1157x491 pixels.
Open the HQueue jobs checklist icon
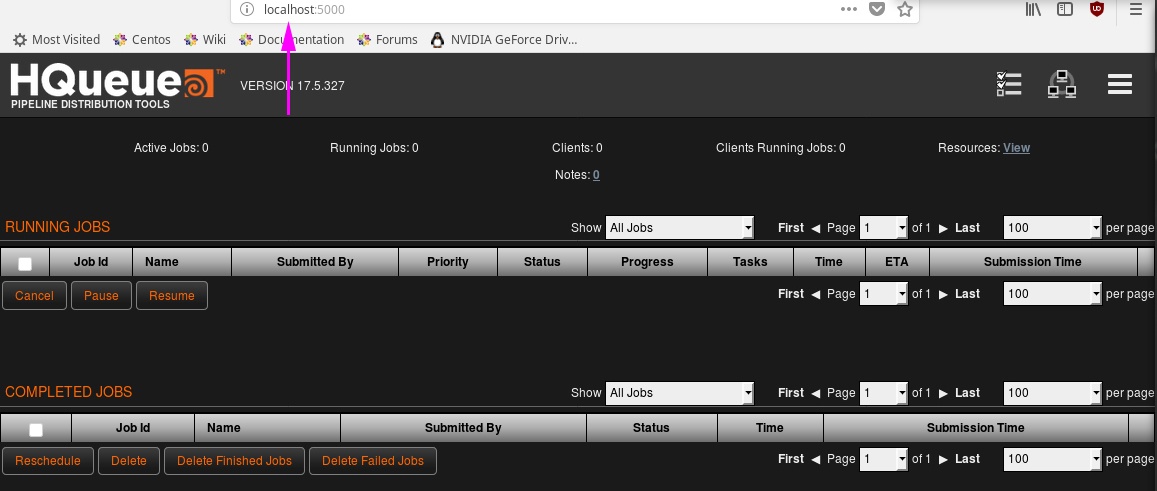[1009, 84]
